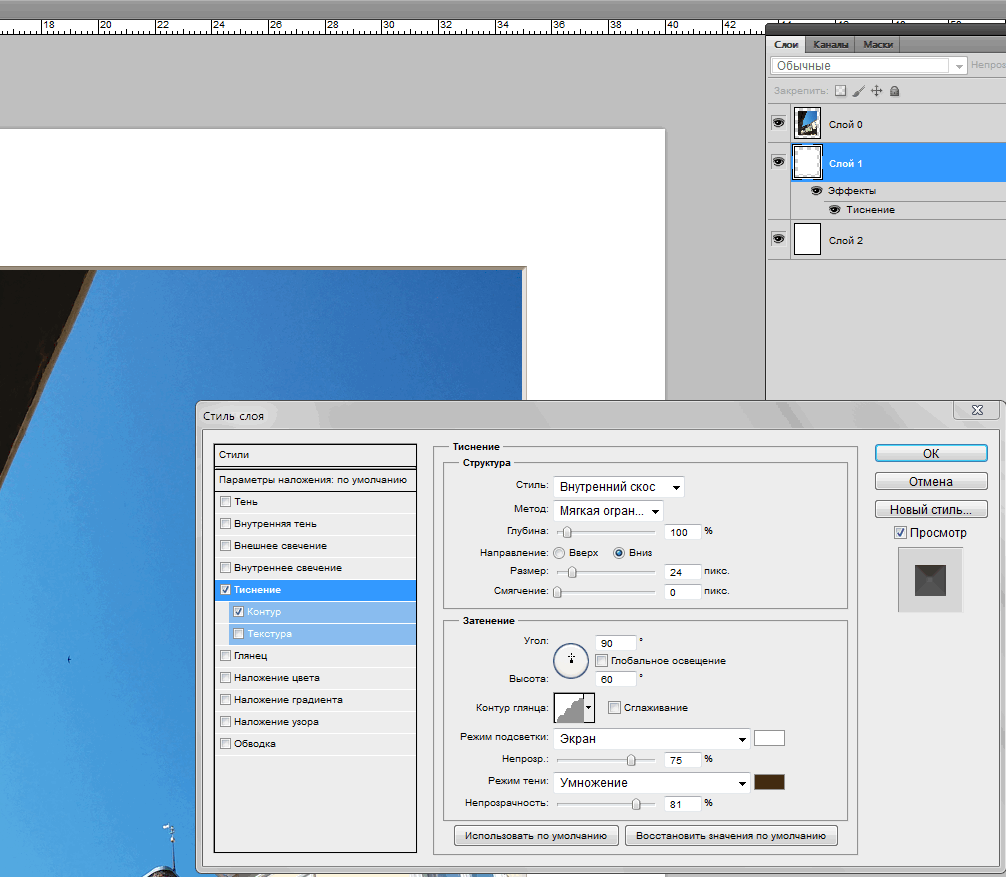Click lock all padlock icon
This screenshot has width=1006, height=877.
[x=894, y=91]
